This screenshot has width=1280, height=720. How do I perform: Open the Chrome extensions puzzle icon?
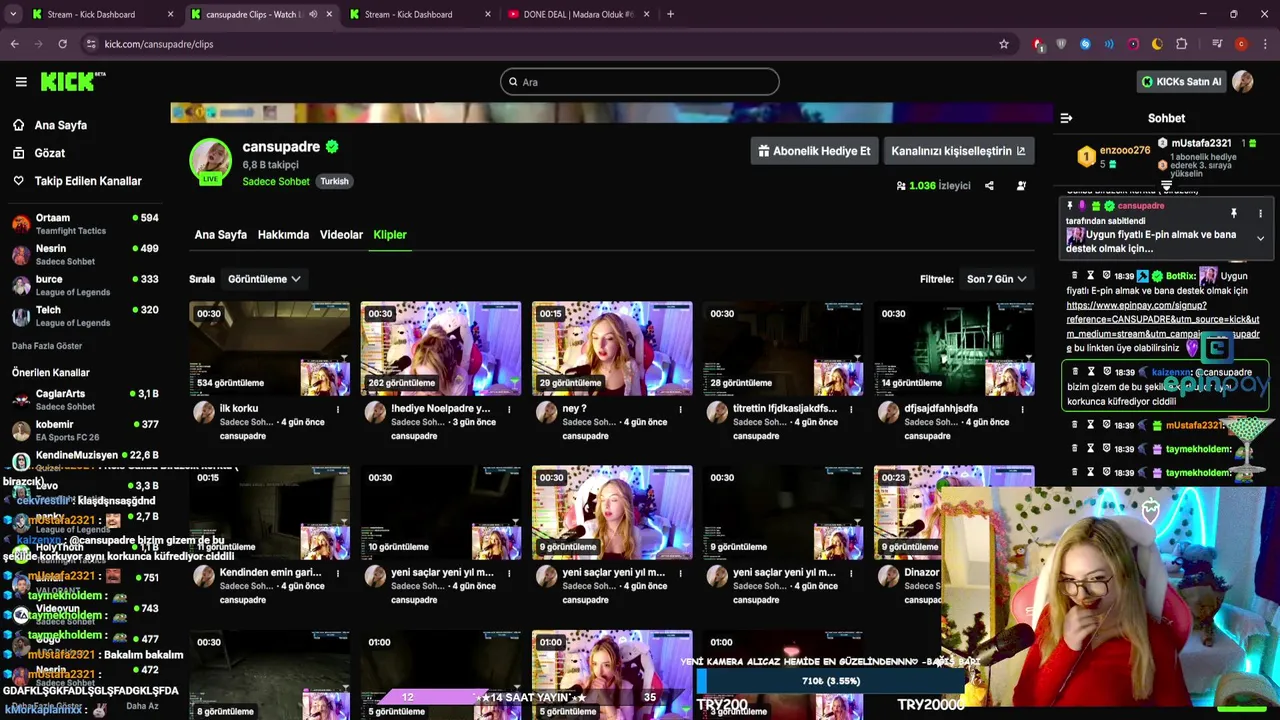point(1182,44)
